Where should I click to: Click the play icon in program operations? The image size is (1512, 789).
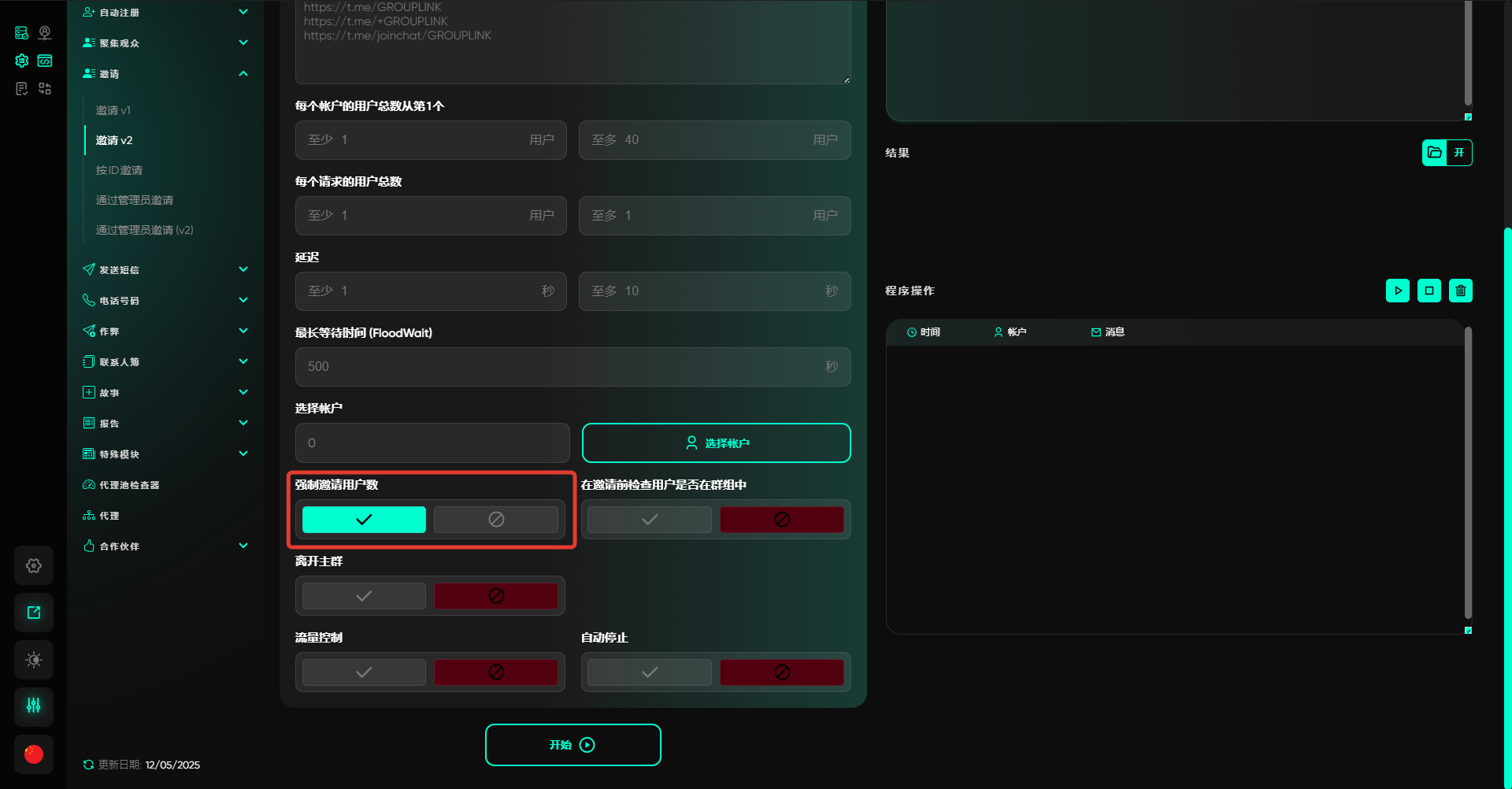pyautogui.click(x=1397, y=291)
